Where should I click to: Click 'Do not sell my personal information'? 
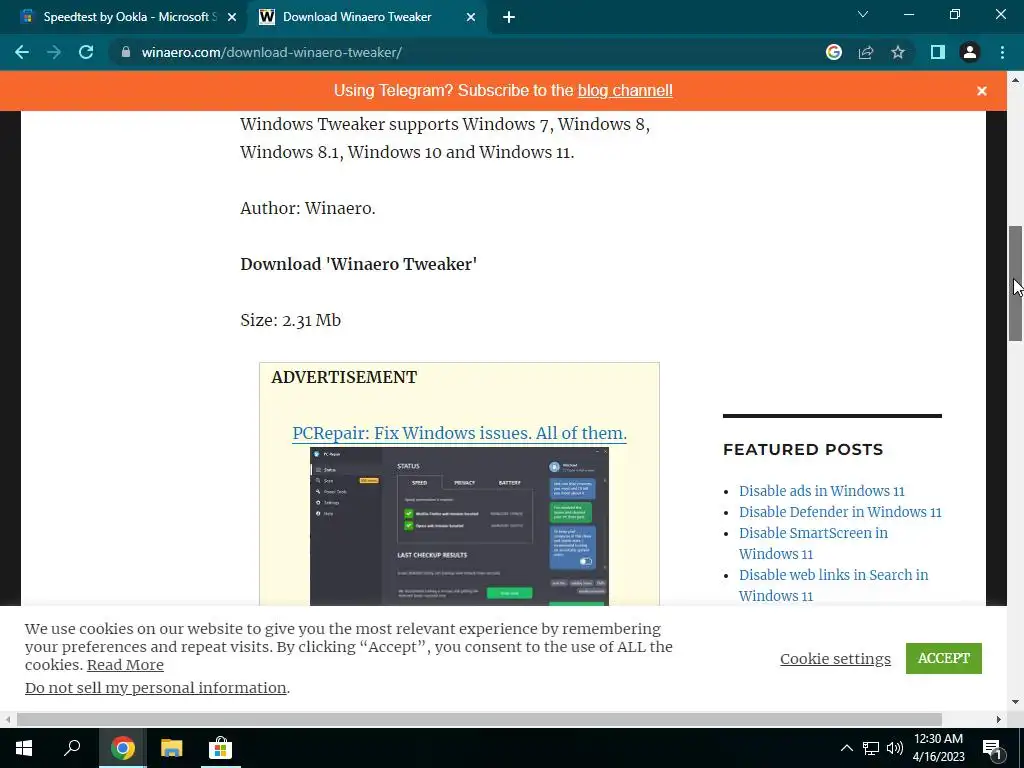[x=155, y=688]
